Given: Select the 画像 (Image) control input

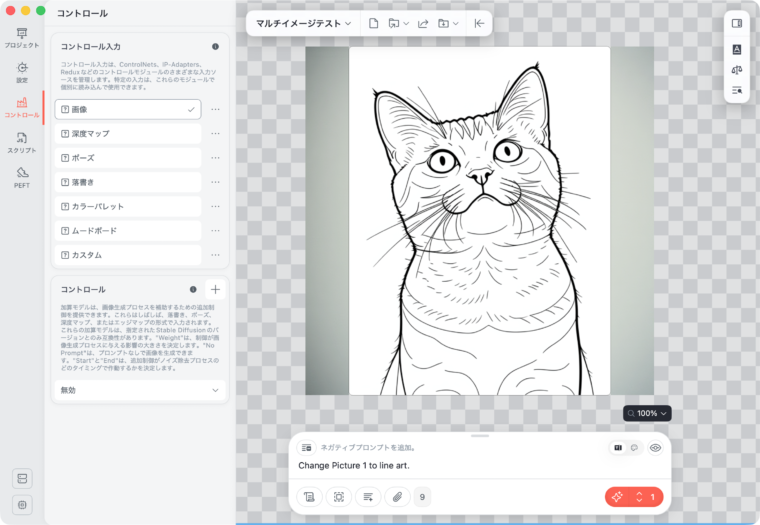Looking at the screenshot, I should 127,109.
